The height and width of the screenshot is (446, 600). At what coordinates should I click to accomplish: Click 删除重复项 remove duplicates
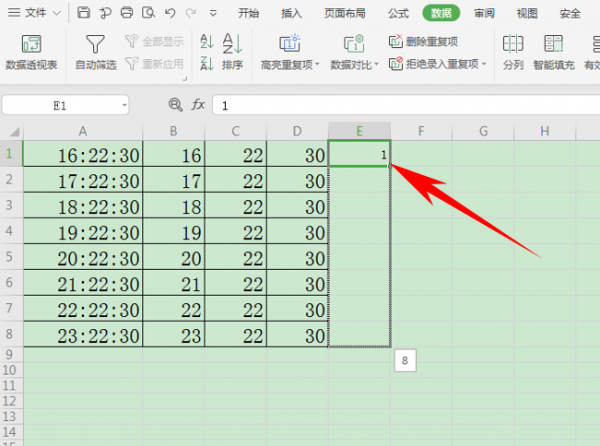(x=423, y=41)
